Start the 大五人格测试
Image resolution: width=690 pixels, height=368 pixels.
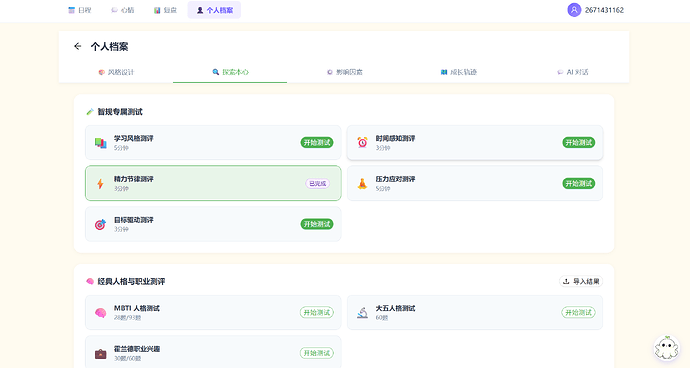(579, 313)
